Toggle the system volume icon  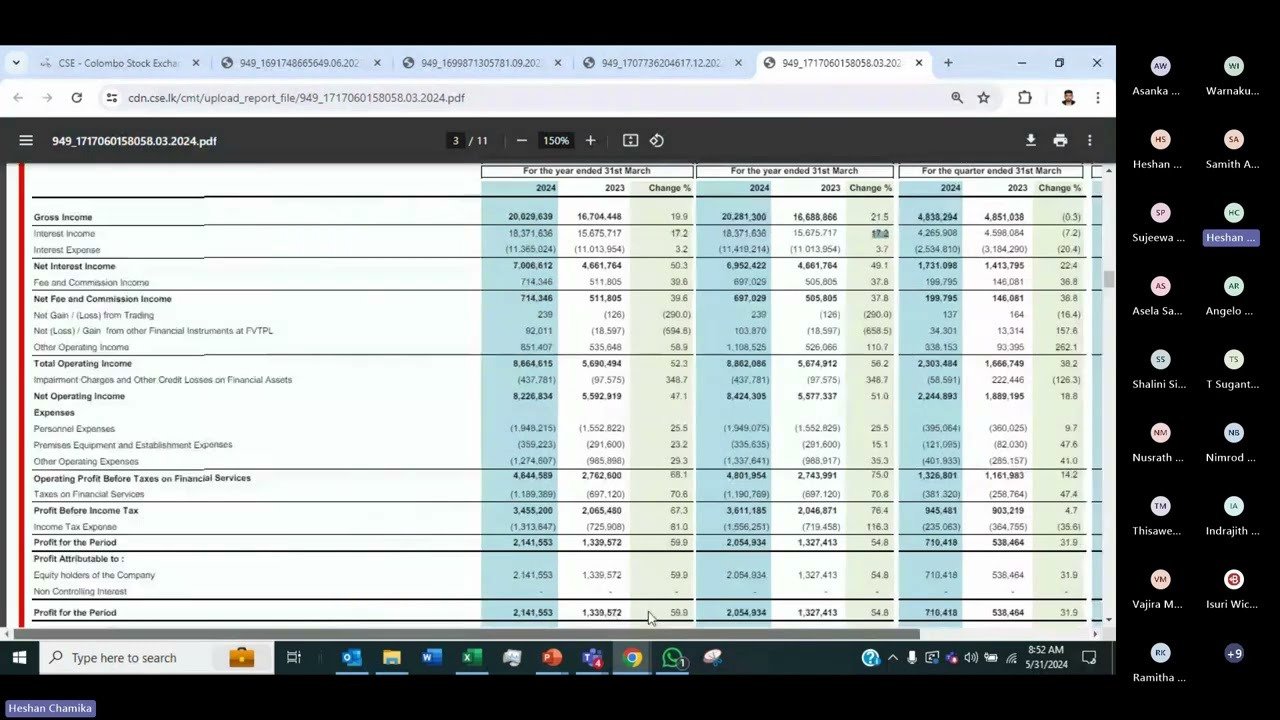[x=971, y=658]
